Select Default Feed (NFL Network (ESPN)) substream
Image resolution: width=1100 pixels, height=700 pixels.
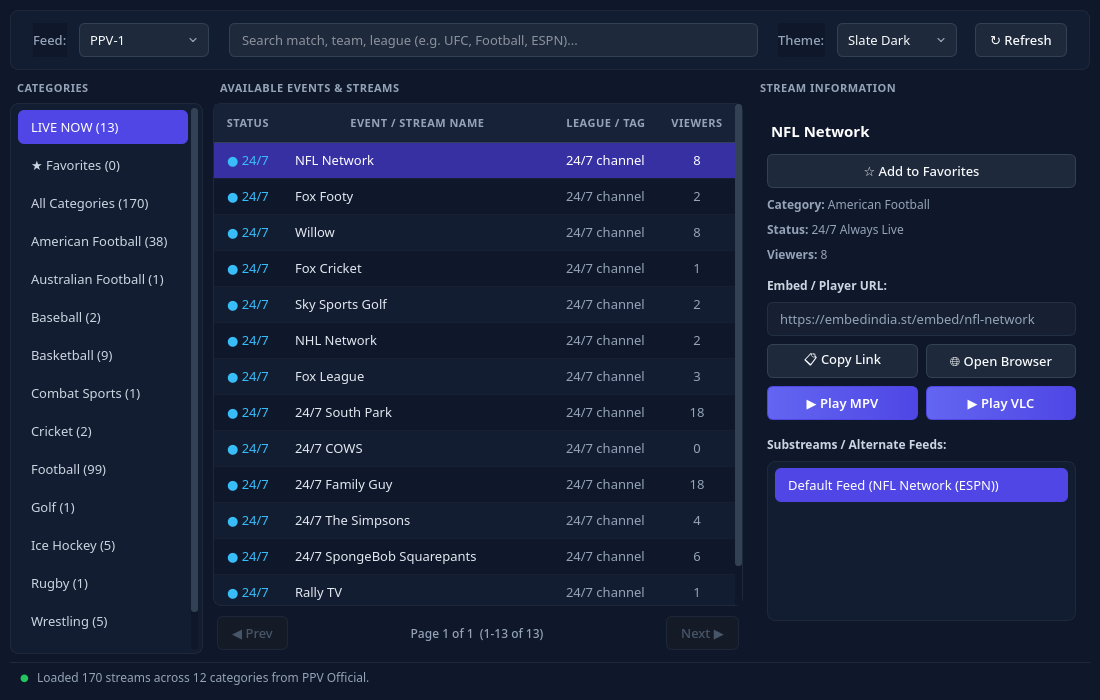coord(921,485)
